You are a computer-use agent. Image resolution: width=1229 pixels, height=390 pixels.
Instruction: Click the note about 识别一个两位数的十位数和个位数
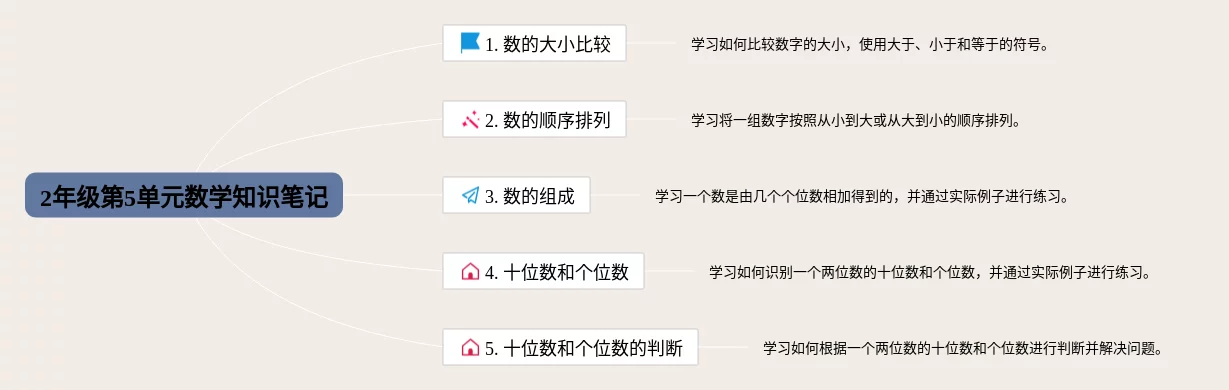coord(930,272)
